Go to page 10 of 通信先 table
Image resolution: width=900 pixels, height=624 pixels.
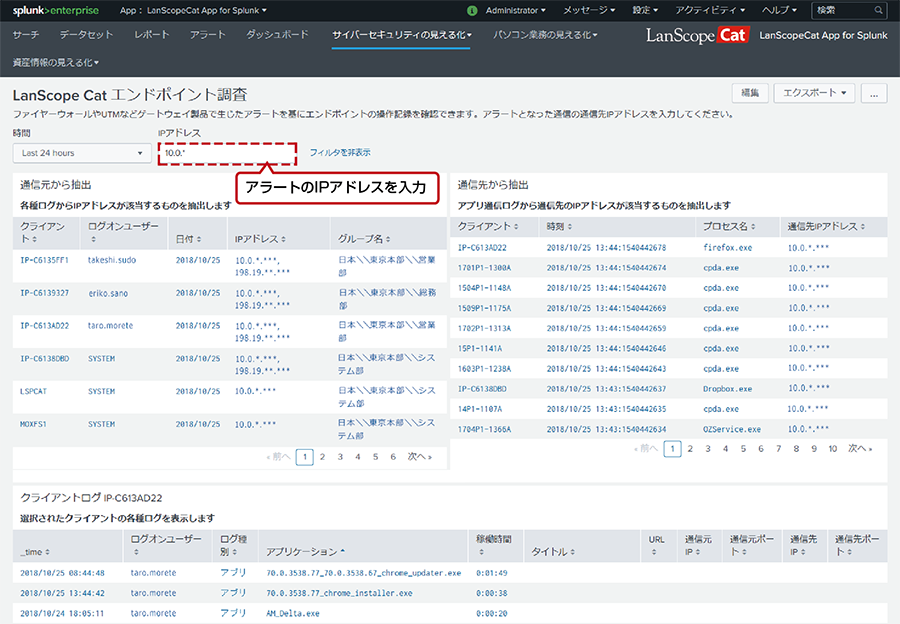point(832,448)
